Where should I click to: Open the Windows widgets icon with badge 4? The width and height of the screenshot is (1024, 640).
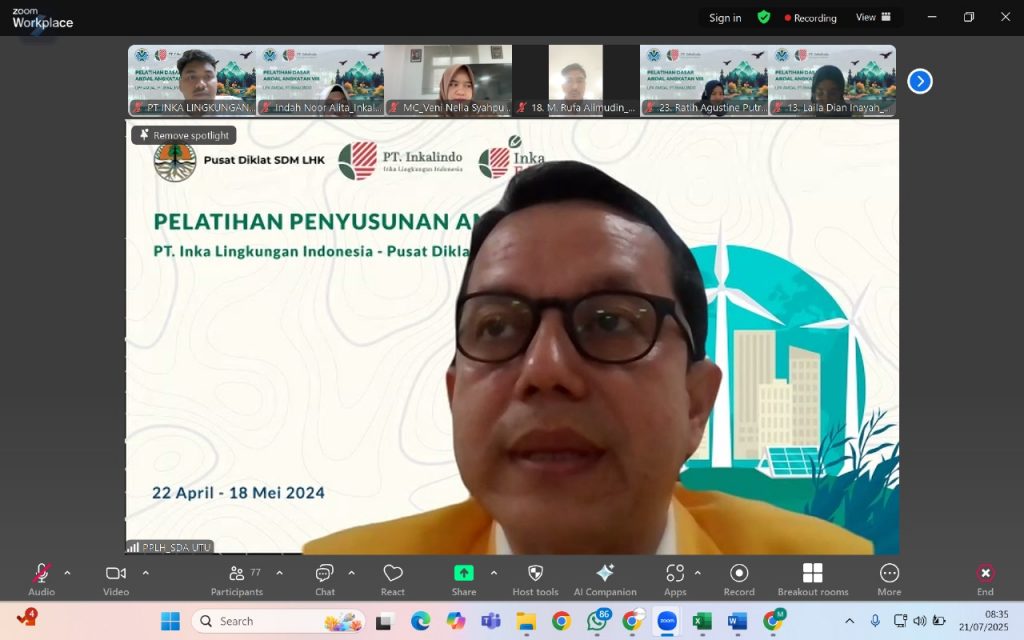27,617
